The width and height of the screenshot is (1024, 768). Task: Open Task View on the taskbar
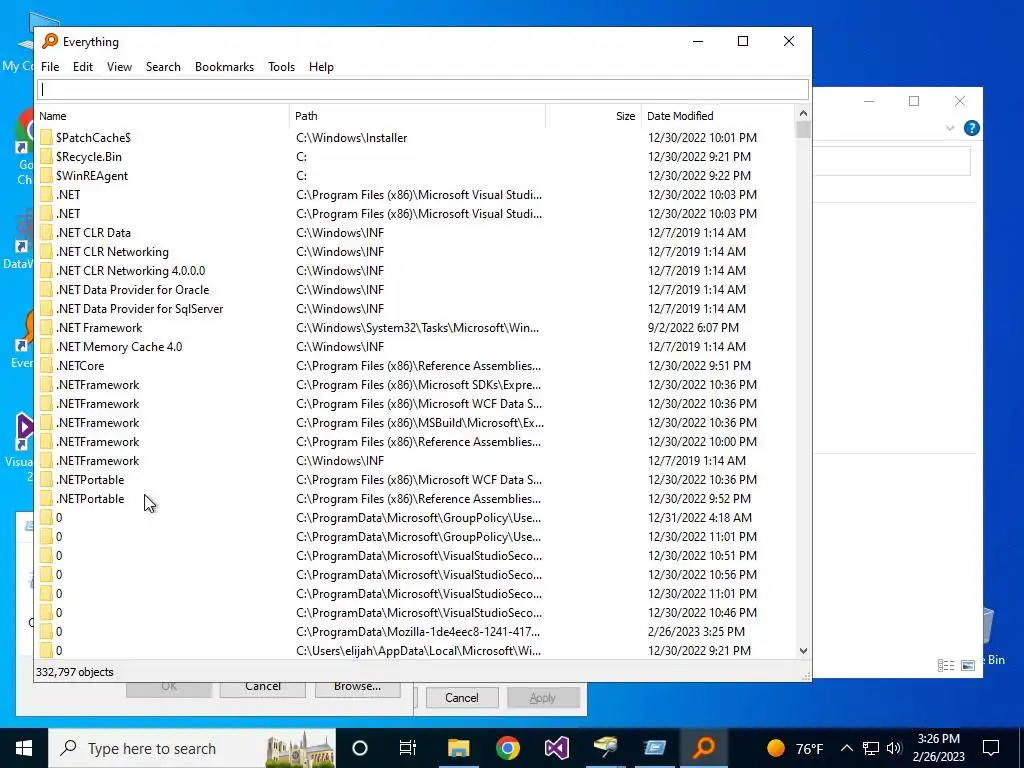click(x=408, y=748)
